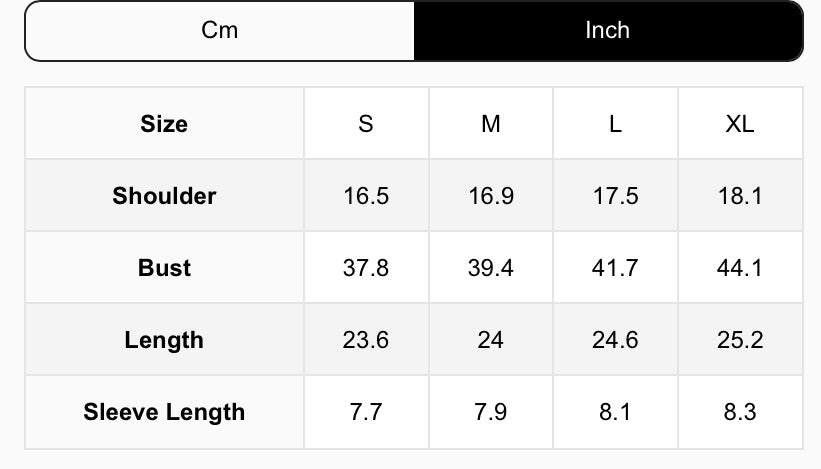Screen dimensions: 821x469
Task: Select the XL size column header
Action: pos(740,124)
